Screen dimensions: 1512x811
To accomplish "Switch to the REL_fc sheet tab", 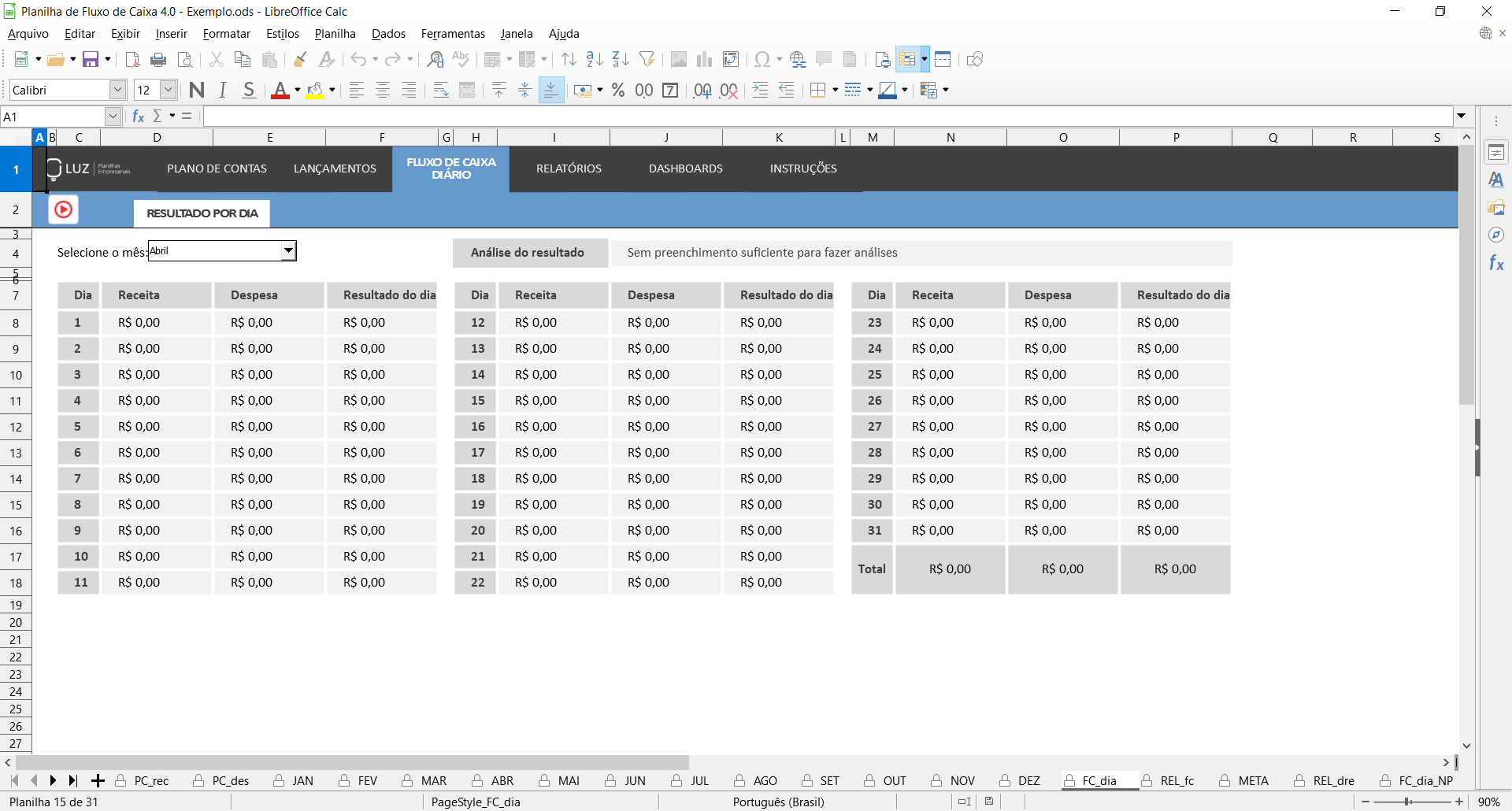I will click(x=1177, y=781).
